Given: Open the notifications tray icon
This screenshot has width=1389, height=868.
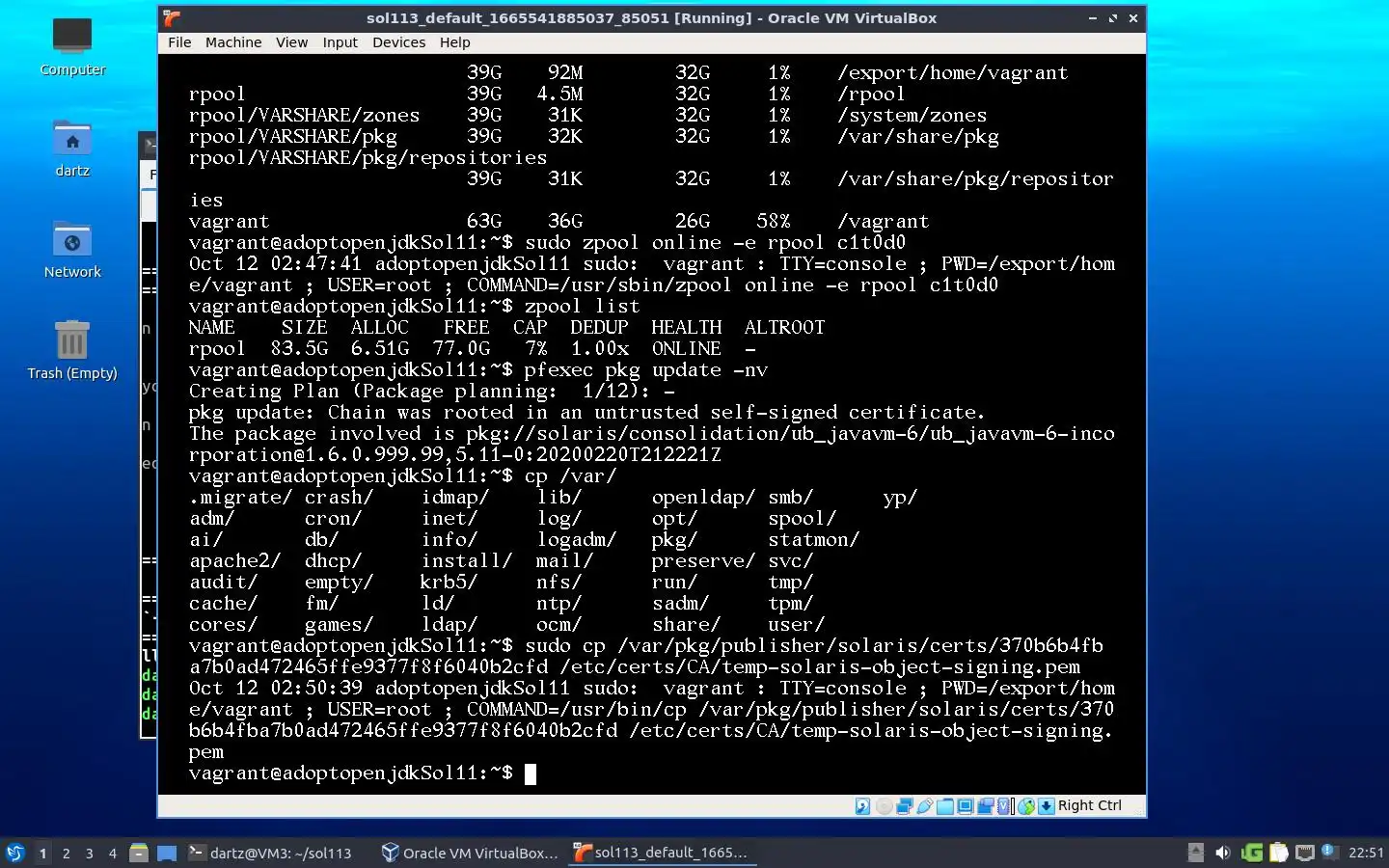Looking at the screenshot, I should click(x=1331, y=852).
